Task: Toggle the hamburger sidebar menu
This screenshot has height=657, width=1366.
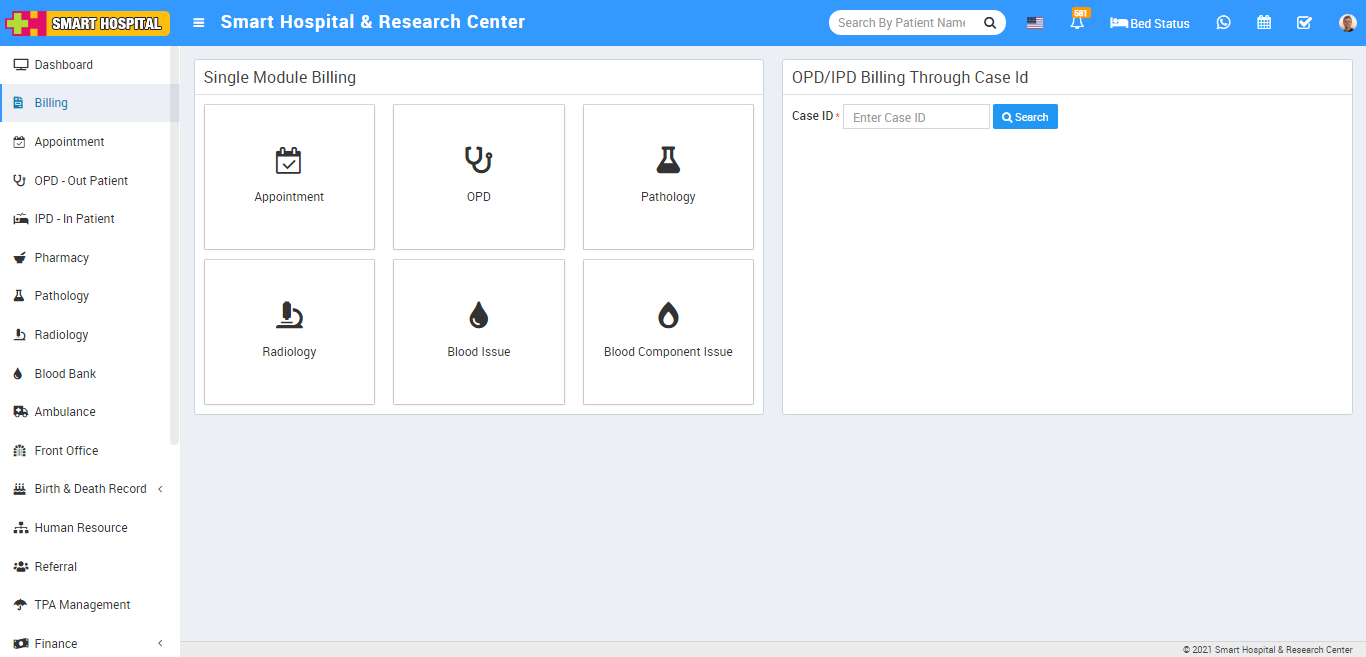Action: tap(199, 23)
